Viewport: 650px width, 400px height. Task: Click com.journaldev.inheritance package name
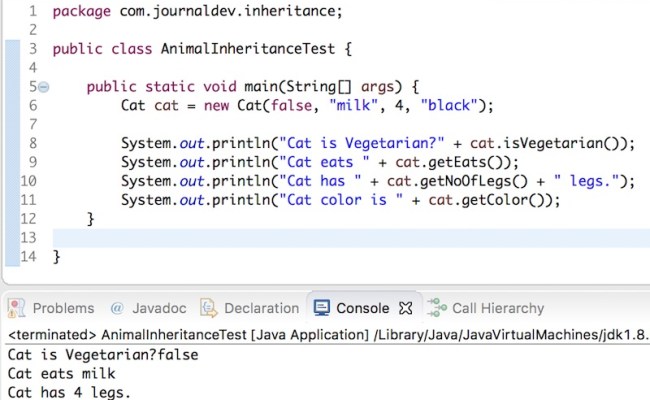click(x=230, y=12)
